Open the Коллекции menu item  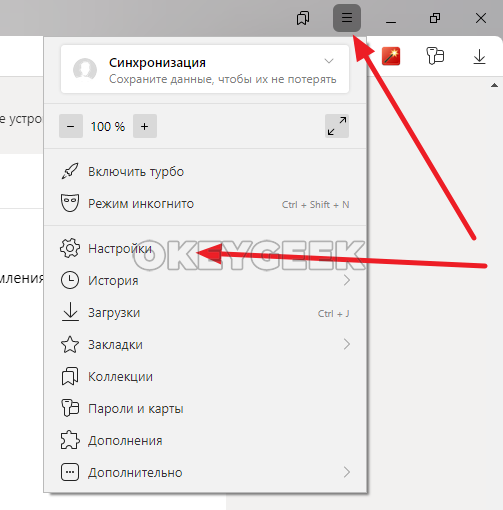click(205, 377)
